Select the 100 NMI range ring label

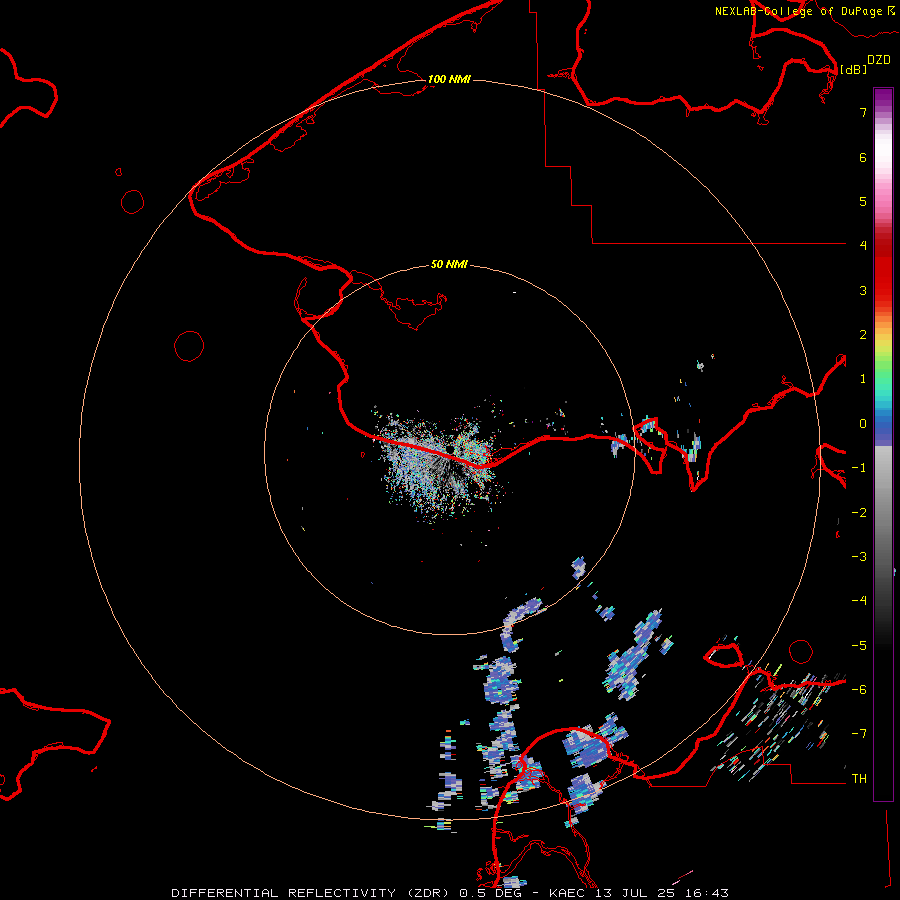point(449,79)
